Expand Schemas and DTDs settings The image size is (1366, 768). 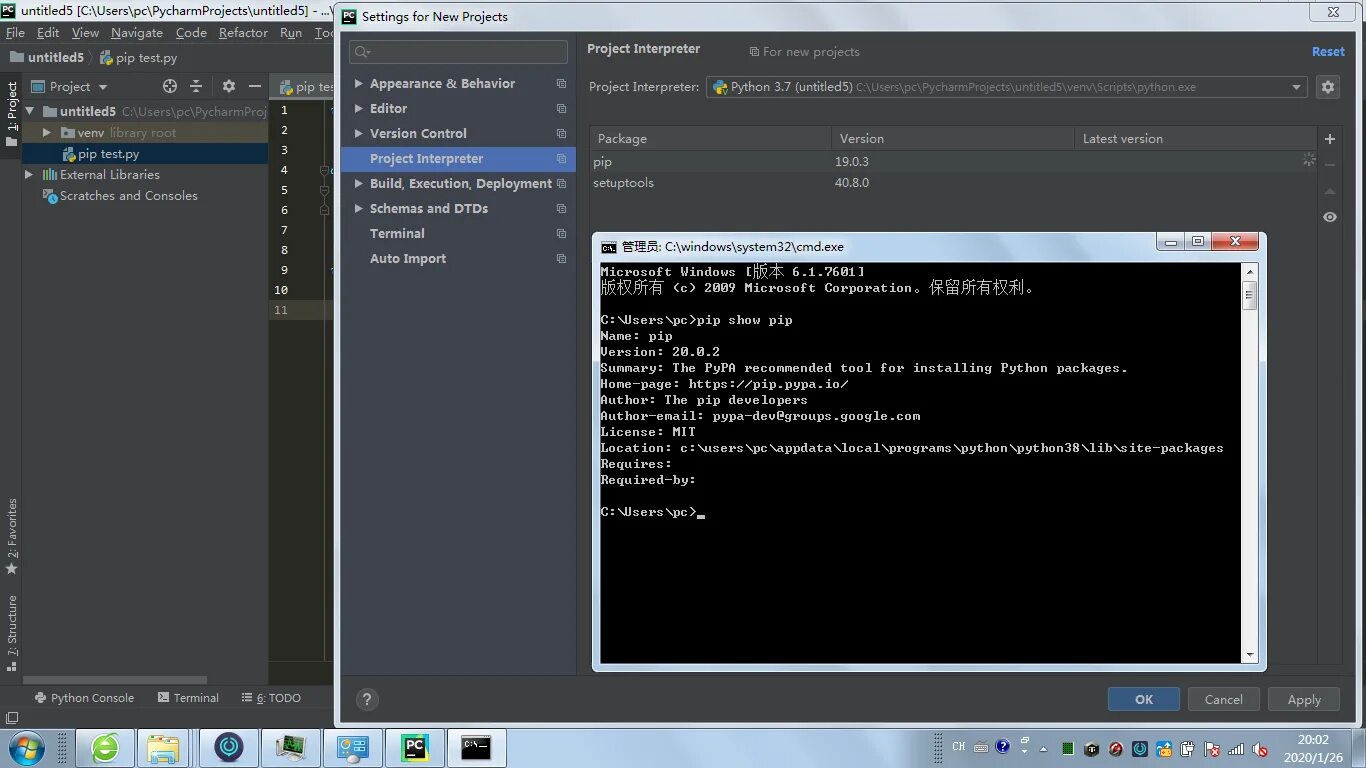pyautogui.click(x=359, y=209)
